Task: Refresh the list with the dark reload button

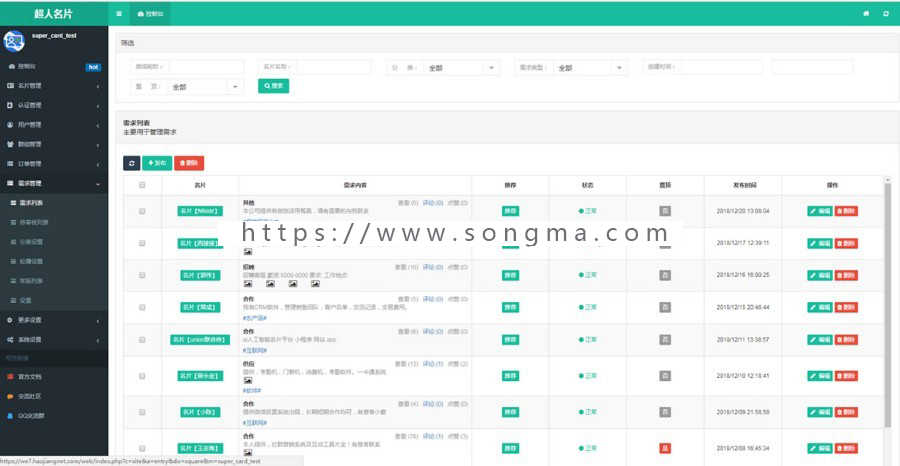Action: click(x=131, y=163)
